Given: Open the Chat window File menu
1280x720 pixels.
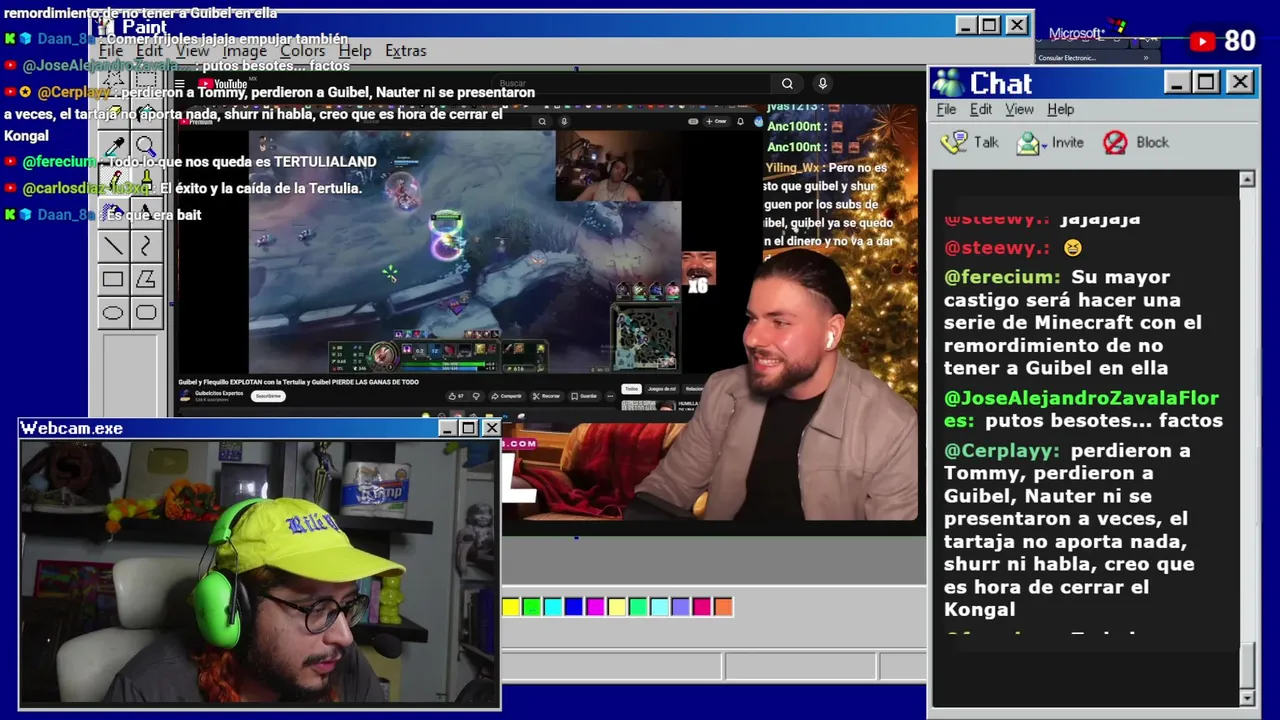Looking at the screenshot, I should (946, 109).
